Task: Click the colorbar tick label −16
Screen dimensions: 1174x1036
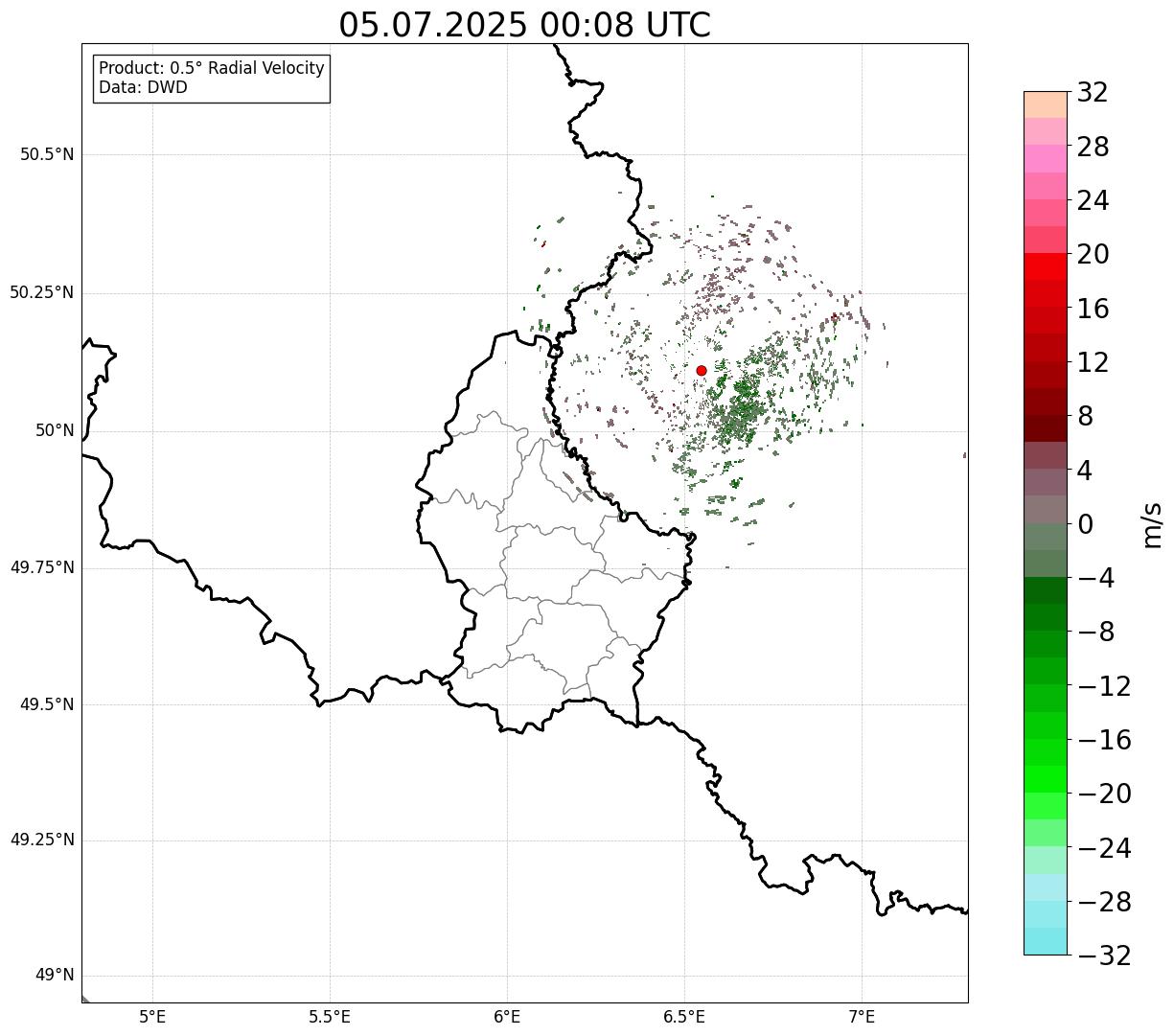Action: click(1104, 740)
